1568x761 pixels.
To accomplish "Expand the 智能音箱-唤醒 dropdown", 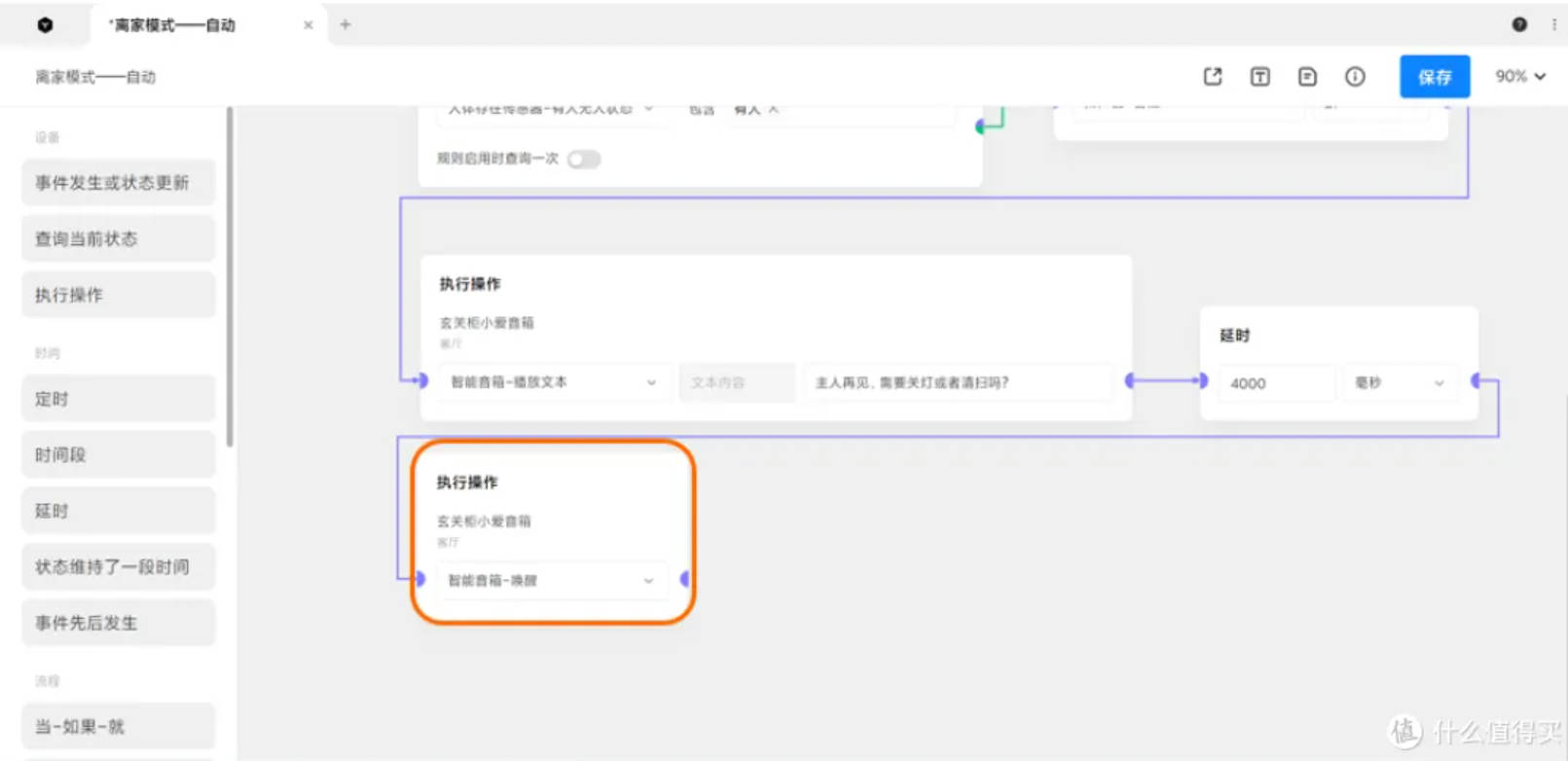I will tap(550, 581).
